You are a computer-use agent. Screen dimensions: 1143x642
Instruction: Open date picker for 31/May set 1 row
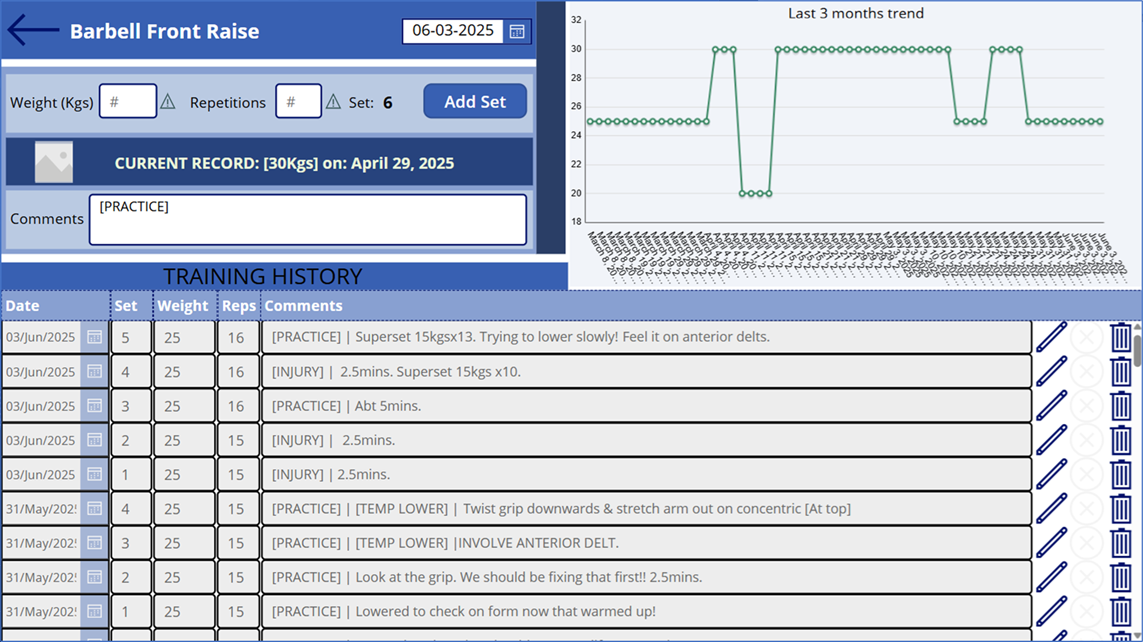click(94, 611)
